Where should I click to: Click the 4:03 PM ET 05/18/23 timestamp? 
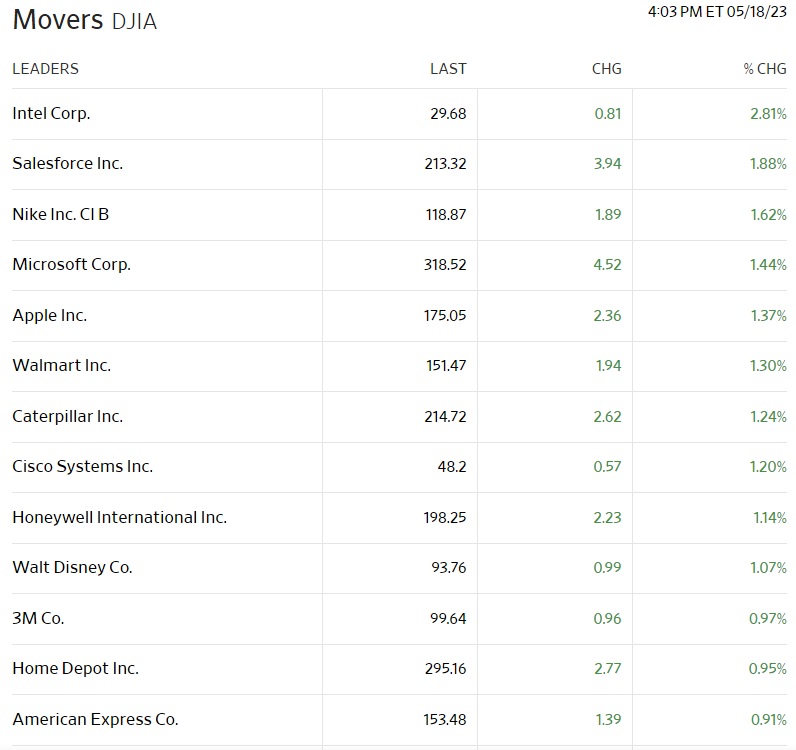coord(717,12)
